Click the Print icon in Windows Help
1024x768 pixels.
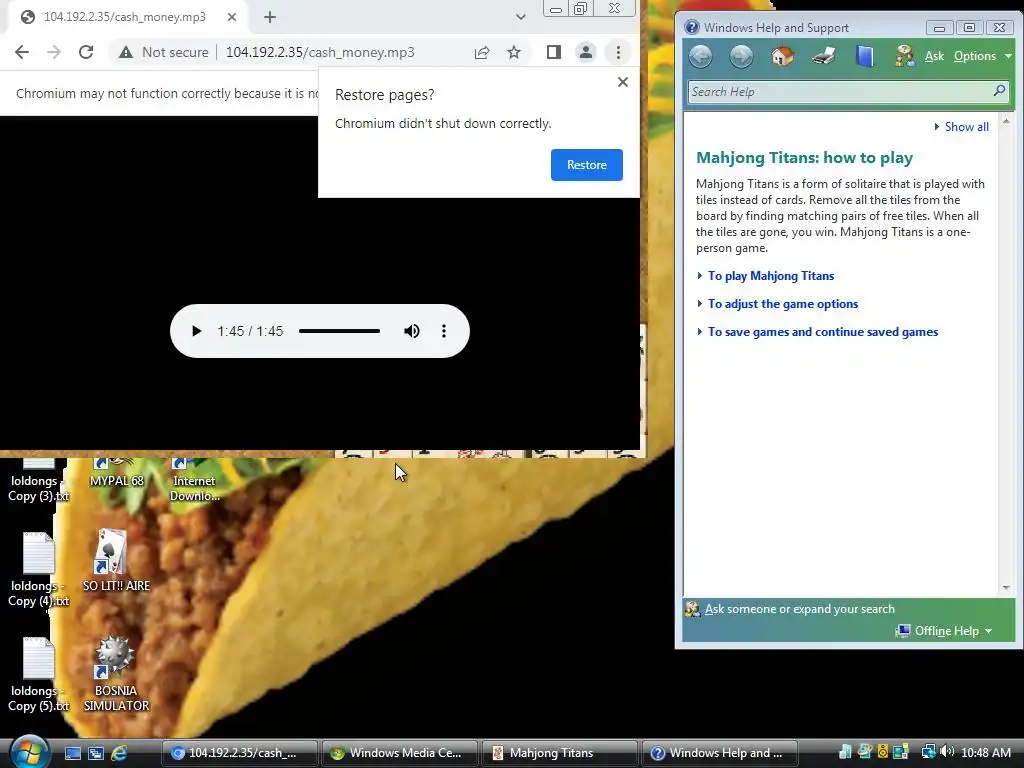pyautogui.click(x=824, y=56)
